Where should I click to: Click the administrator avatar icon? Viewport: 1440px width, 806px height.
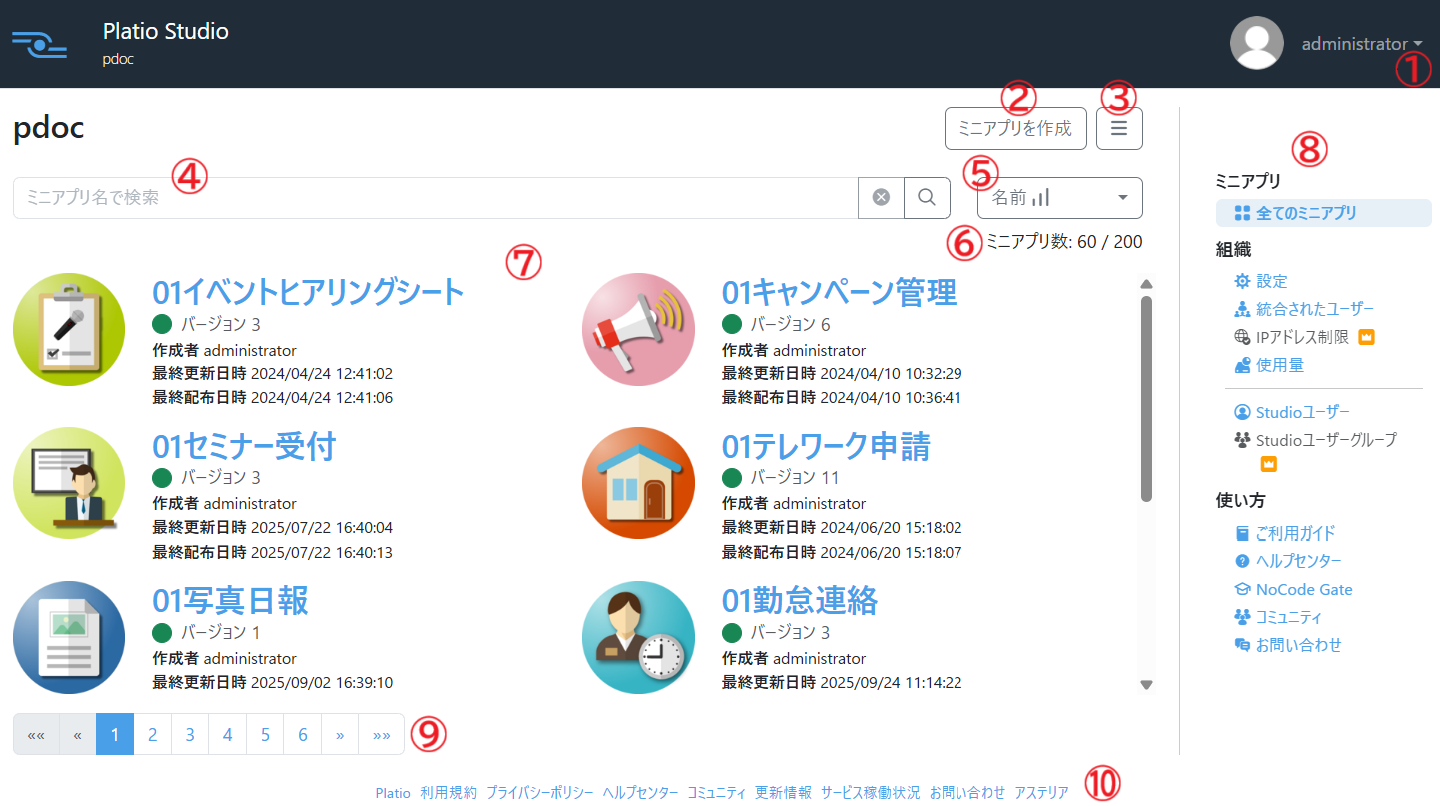tap(1256, 43)
